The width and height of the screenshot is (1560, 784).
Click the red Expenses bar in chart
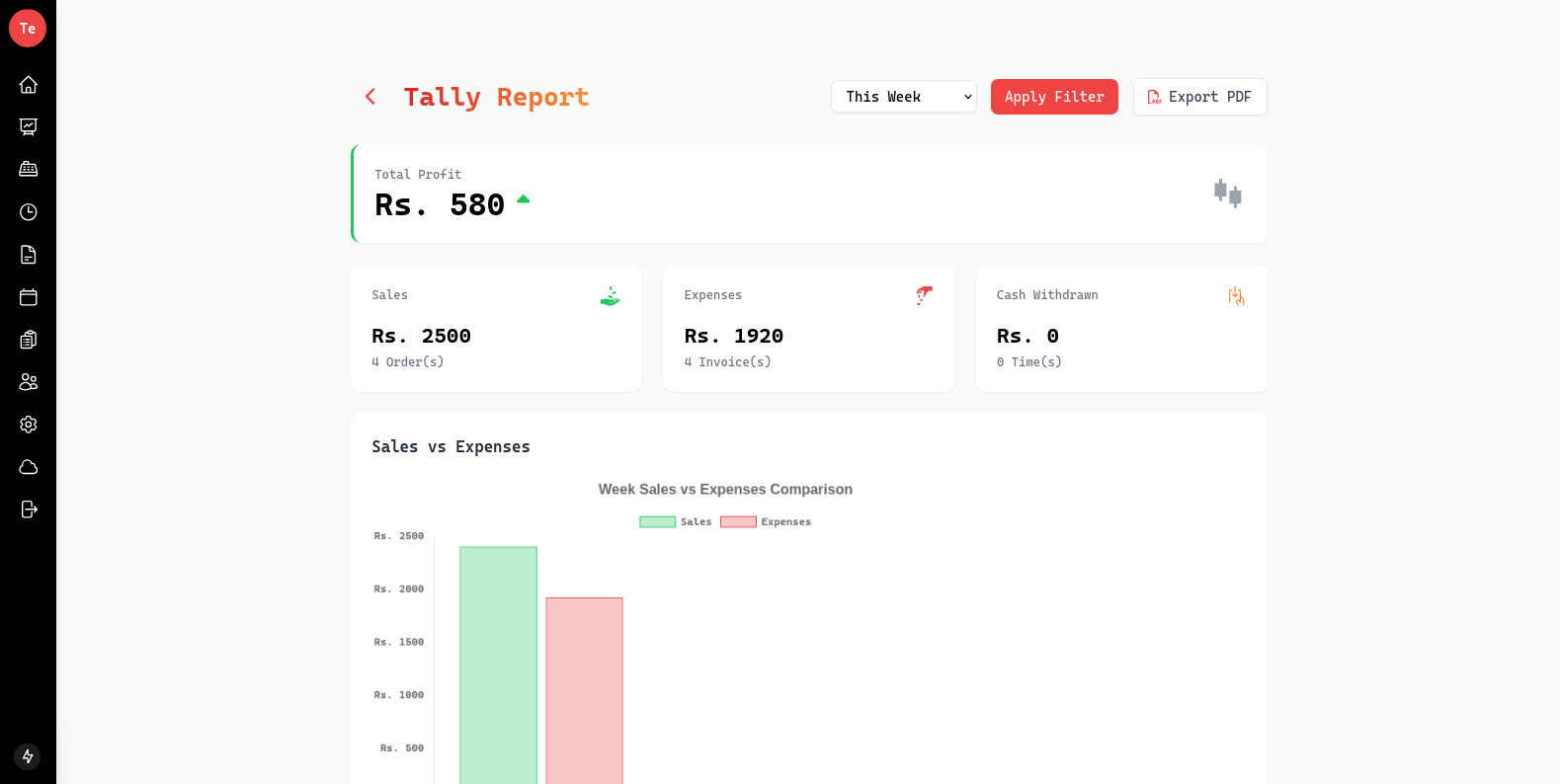tap(585, 691)
